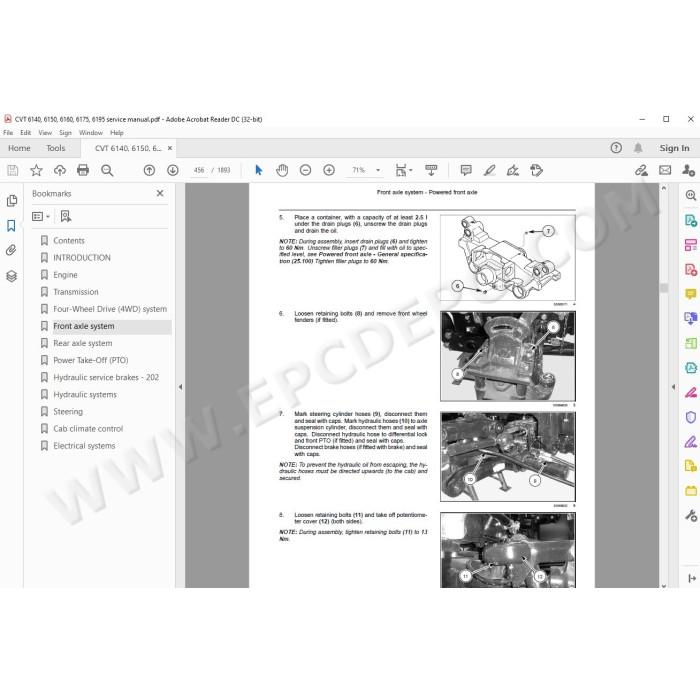The width and height of the screenshot is (700, 700).
Task: Open the Window menu
Action: pos(91,133)
